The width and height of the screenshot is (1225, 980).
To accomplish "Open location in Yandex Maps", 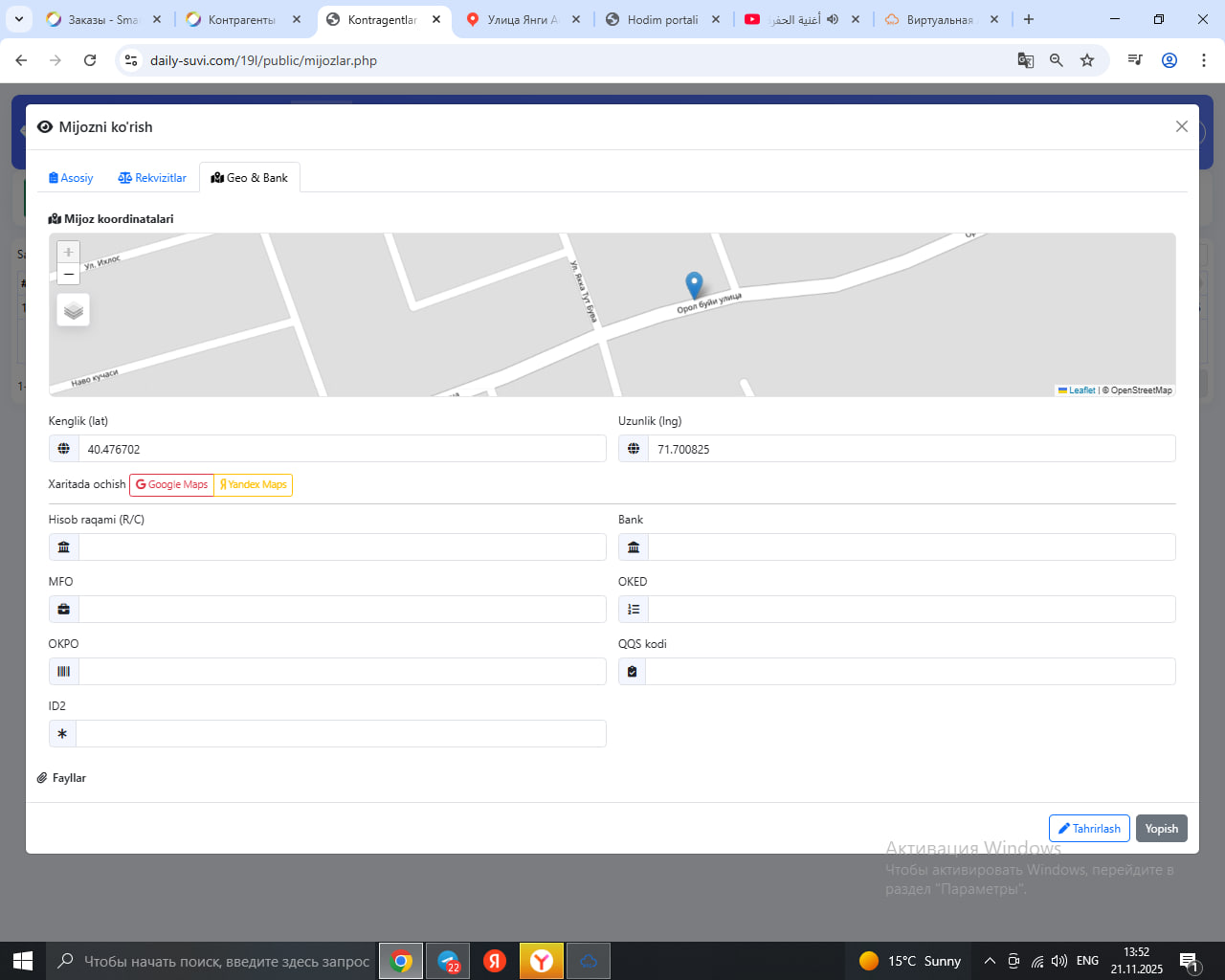I will 254,485.
